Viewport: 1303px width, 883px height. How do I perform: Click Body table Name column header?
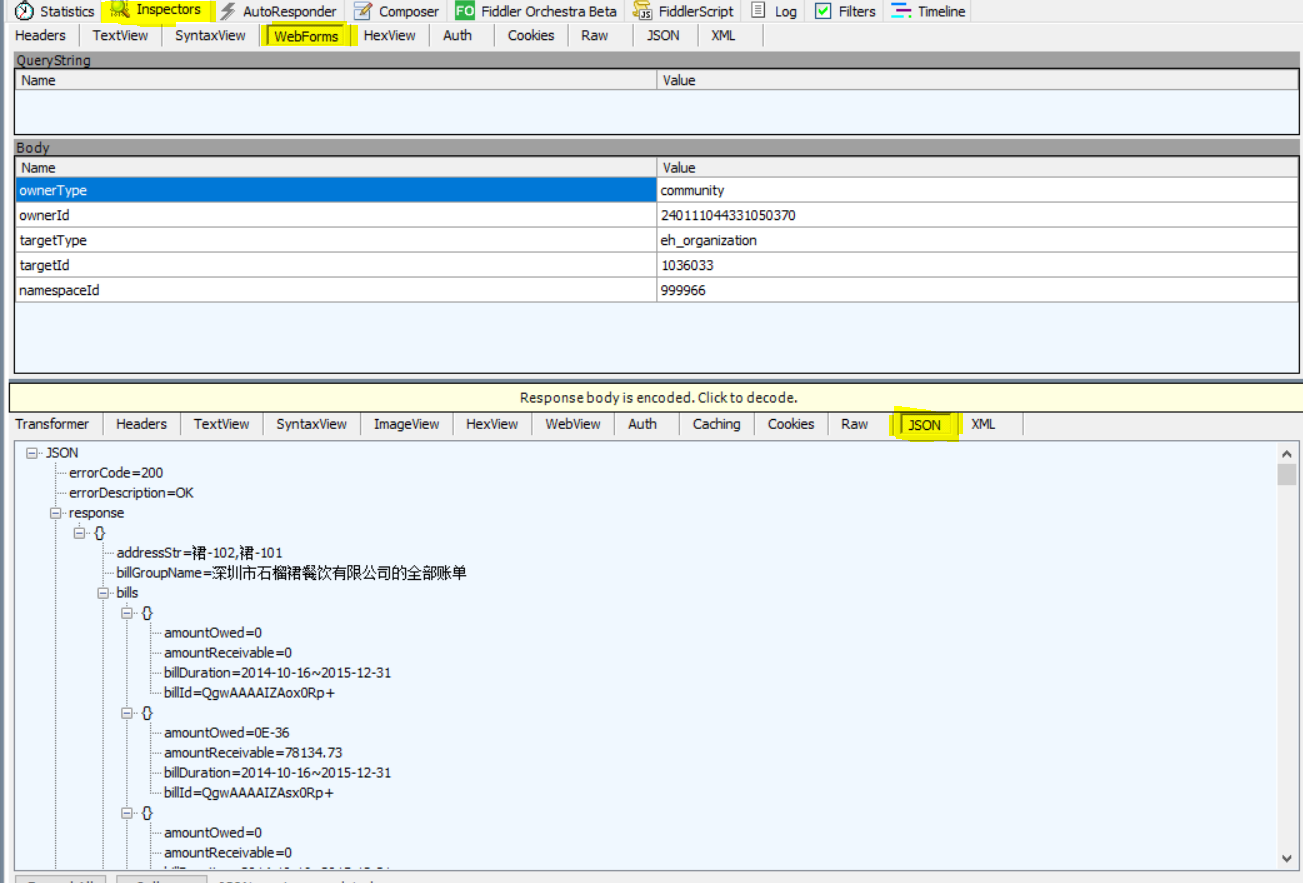[x=336, y=167]
